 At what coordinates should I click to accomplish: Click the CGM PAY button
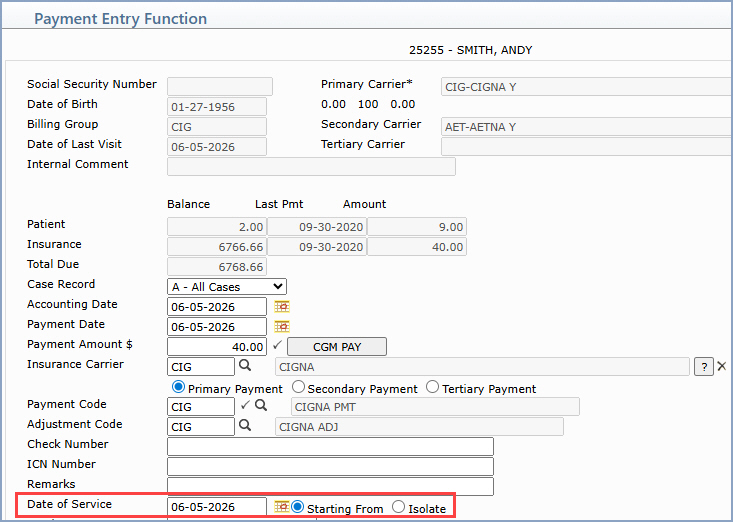point(337,347)
